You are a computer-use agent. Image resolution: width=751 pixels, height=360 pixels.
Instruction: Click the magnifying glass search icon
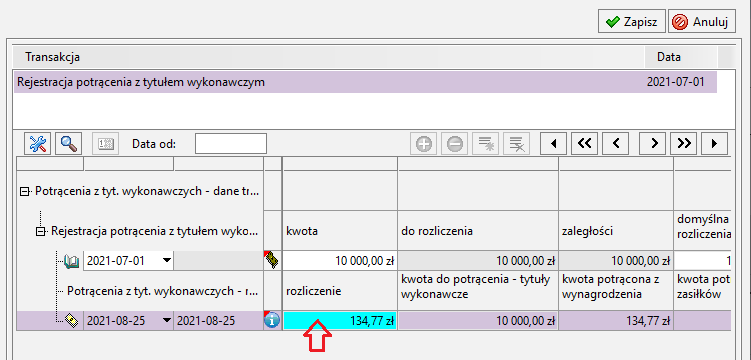(x=68, y=143)
